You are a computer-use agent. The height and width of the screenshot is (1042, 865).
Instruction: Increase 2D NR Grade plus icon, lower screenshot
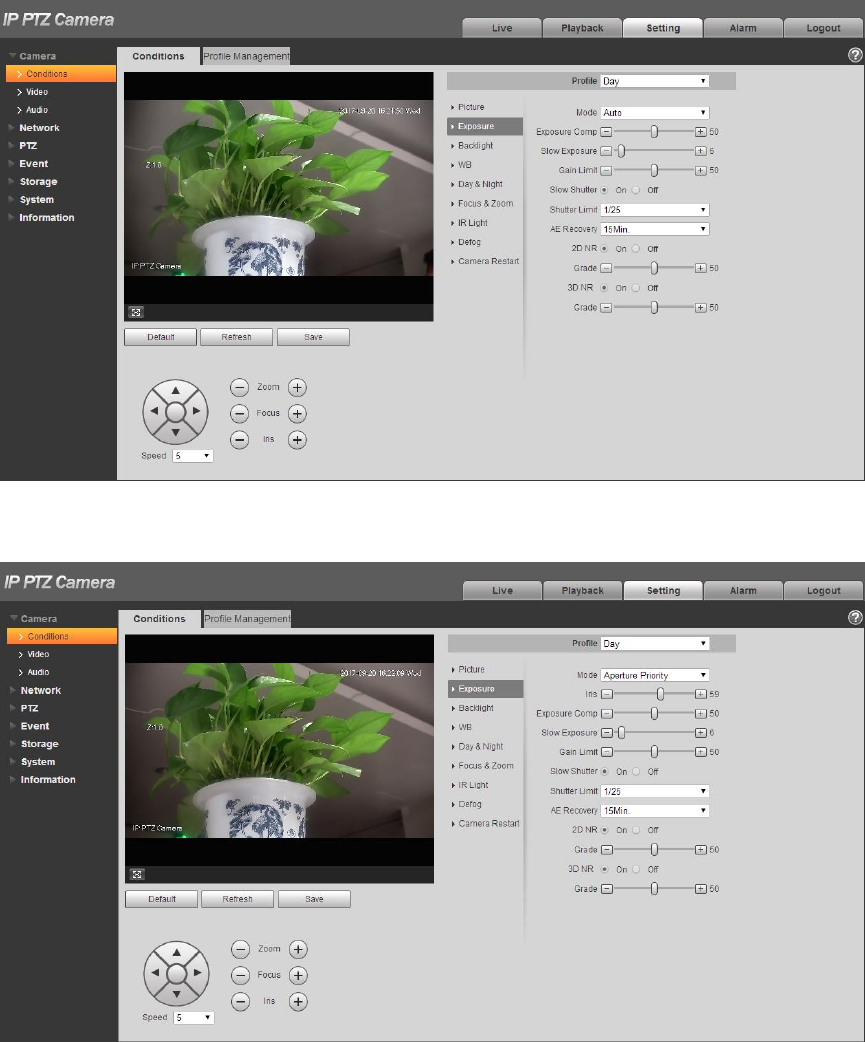700,850
